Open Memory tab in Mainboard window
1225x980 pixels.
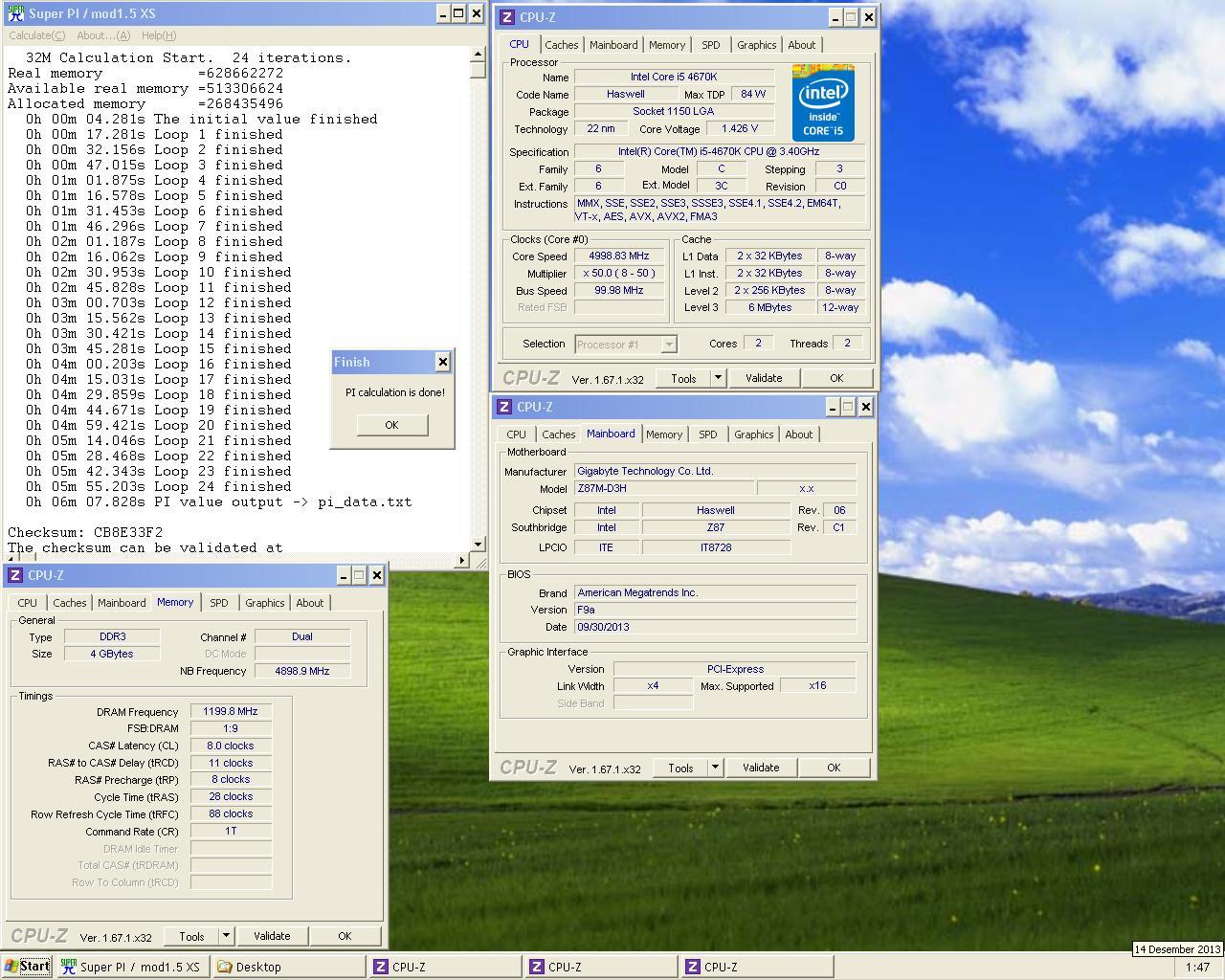pyautogui.click(x=664, y=434)
